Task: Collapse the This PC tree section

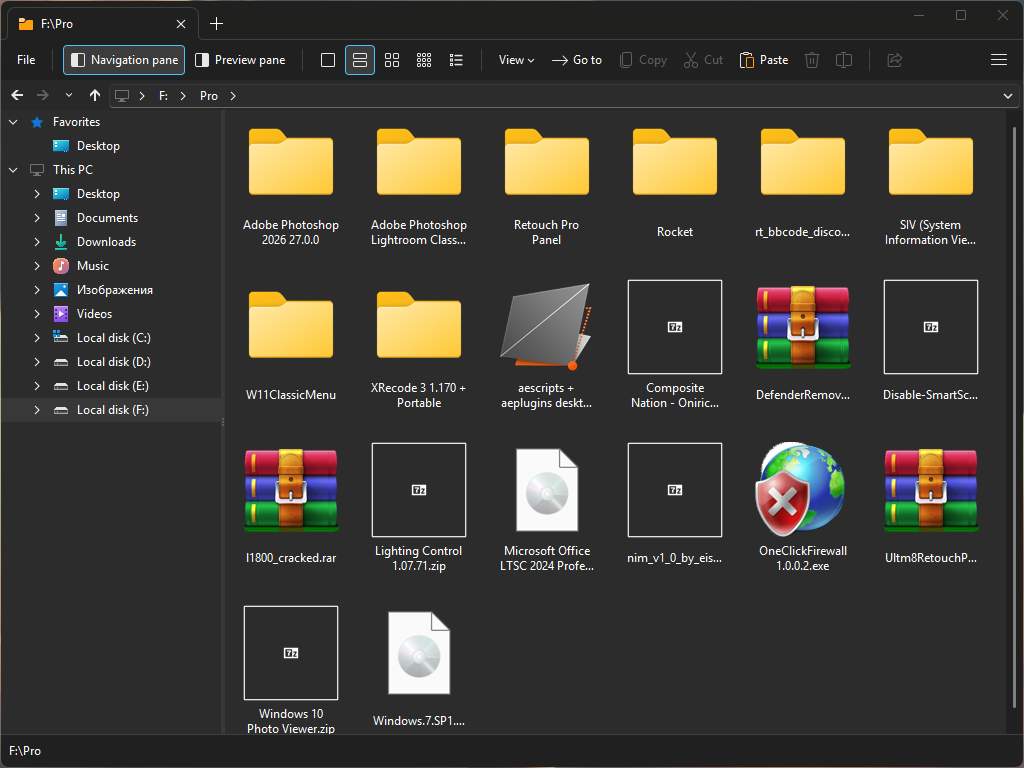Action: pyautogui.click(x=13, y=170)
